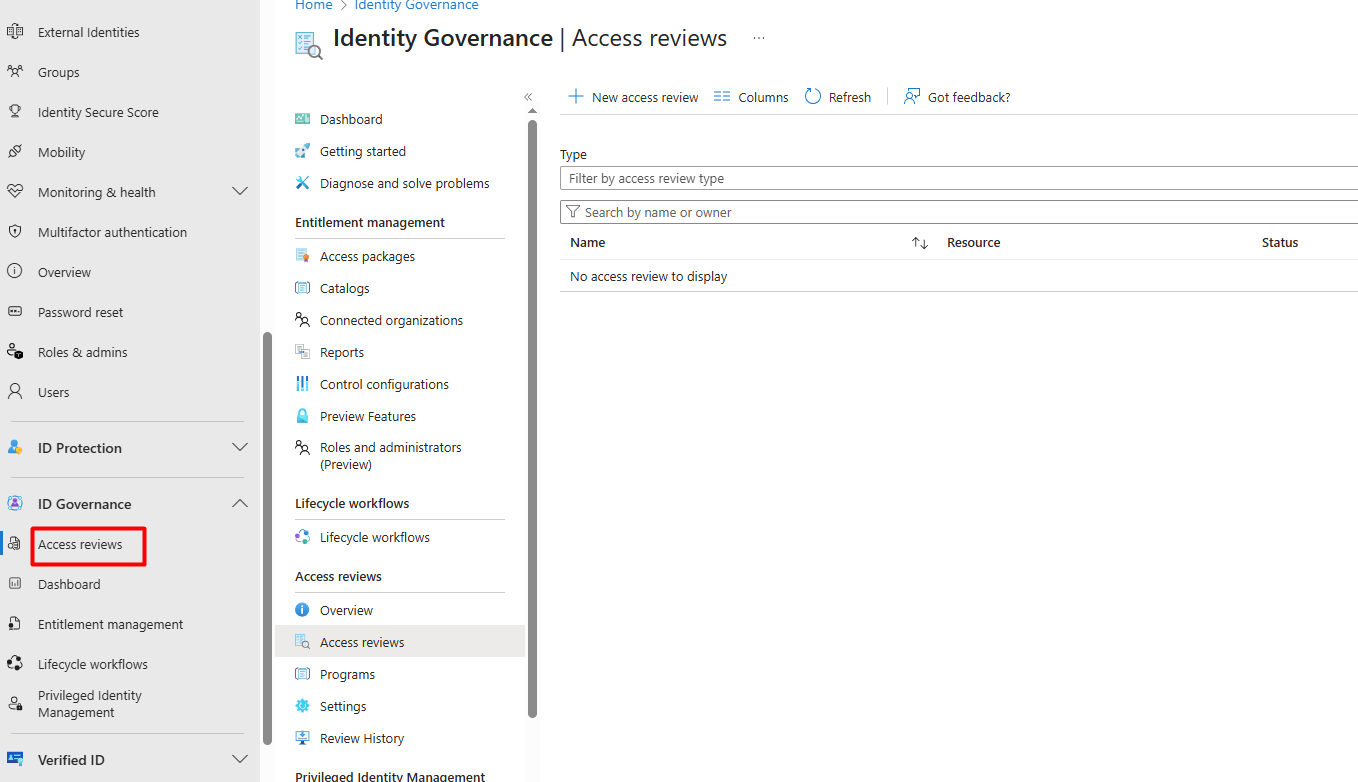This screenshot has width=1358, height=782.
Task: Open Lifecycle workflows in Identity Governance menu
Action: tap(375, 537)
